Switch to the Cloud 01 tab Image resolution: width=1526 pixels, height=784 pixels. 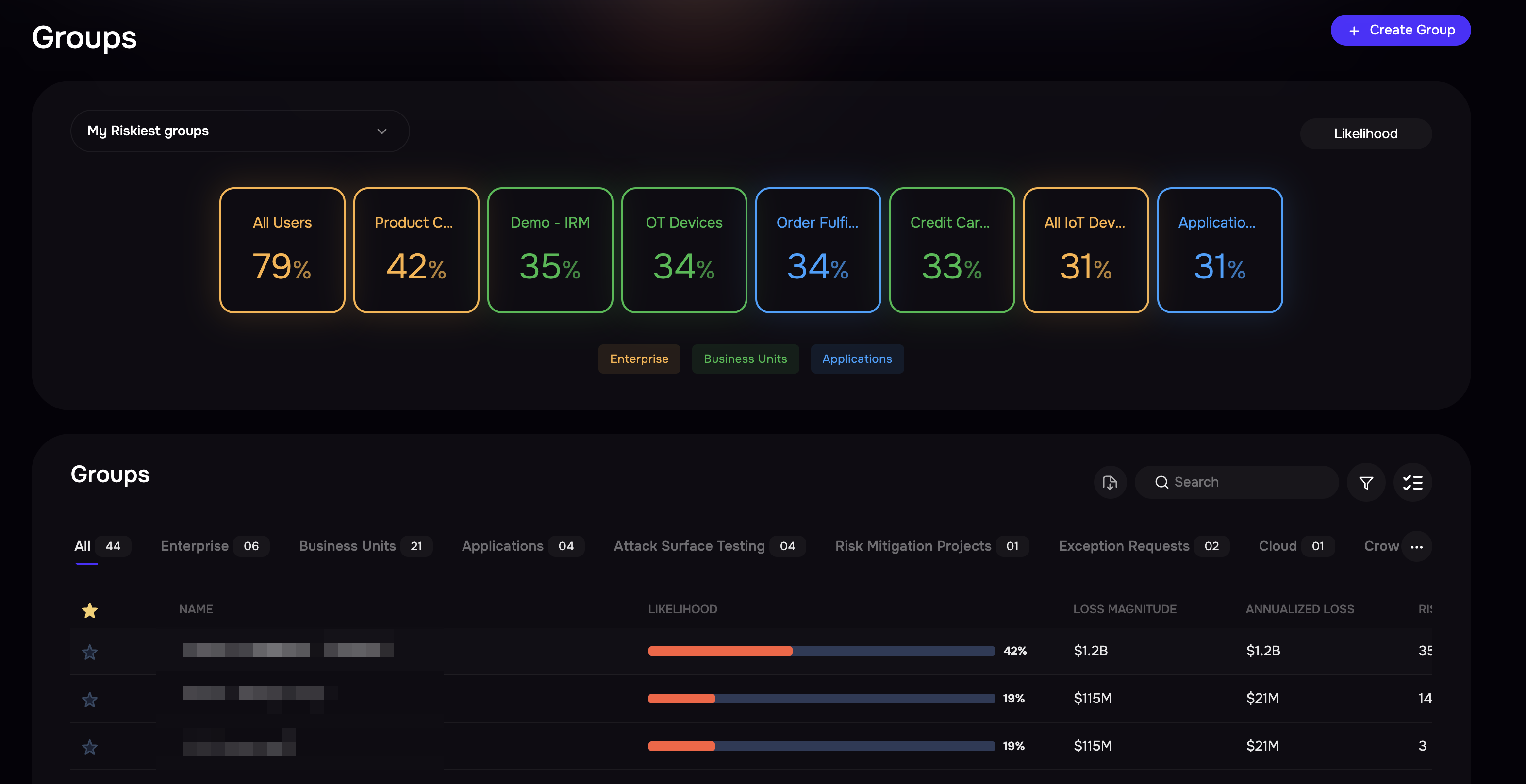pyautogui.click(x=1296, y=546)
